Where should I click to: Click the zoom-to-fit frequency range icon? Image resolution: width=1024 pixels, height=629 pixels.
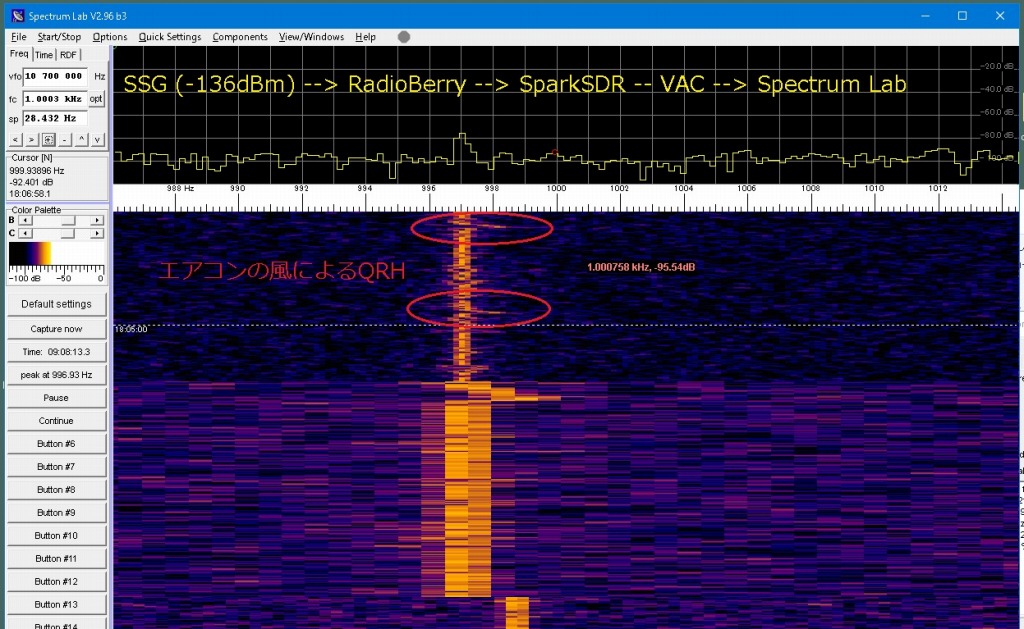coord(48,140)
